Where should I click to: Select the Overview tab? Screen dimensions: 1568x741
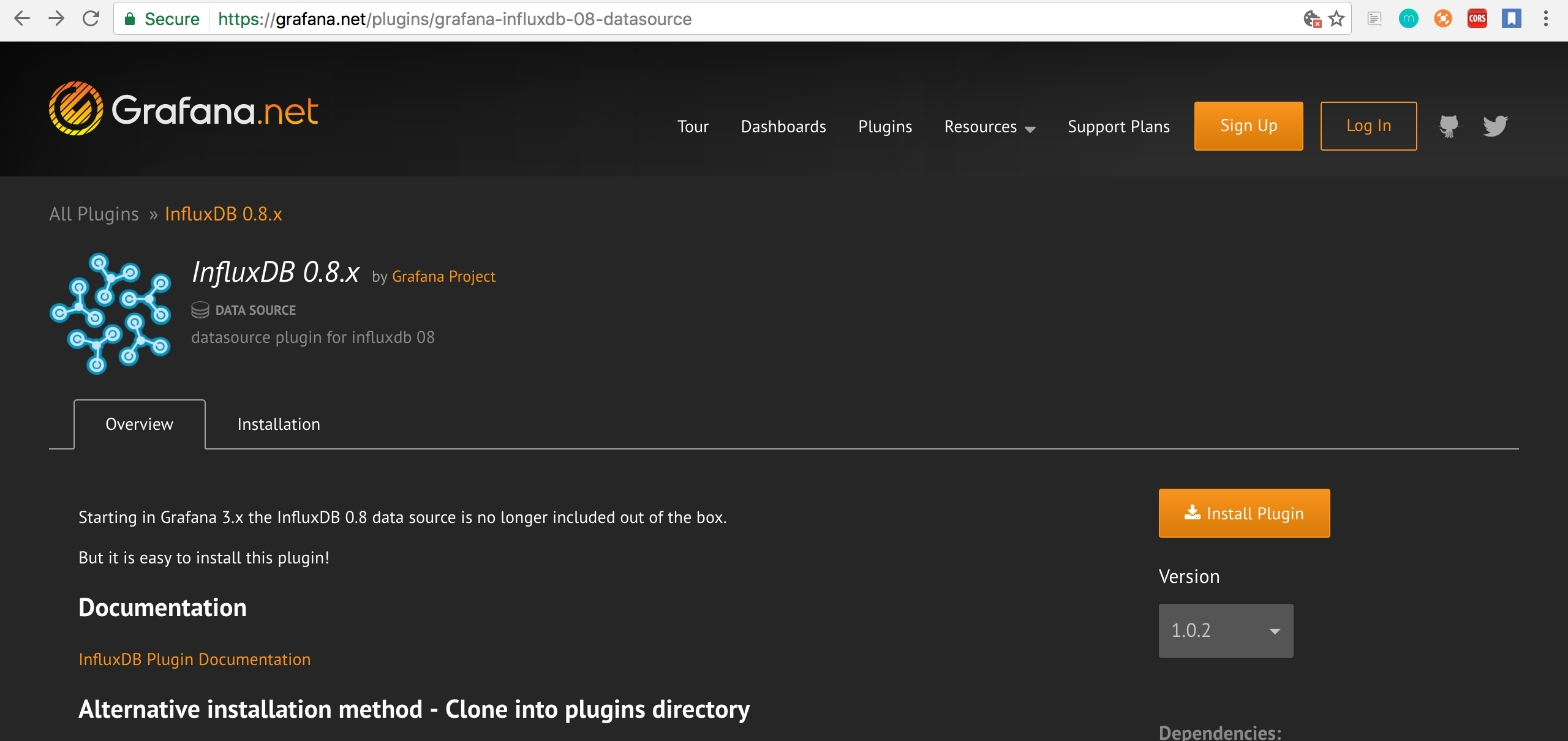coord(140,424)
